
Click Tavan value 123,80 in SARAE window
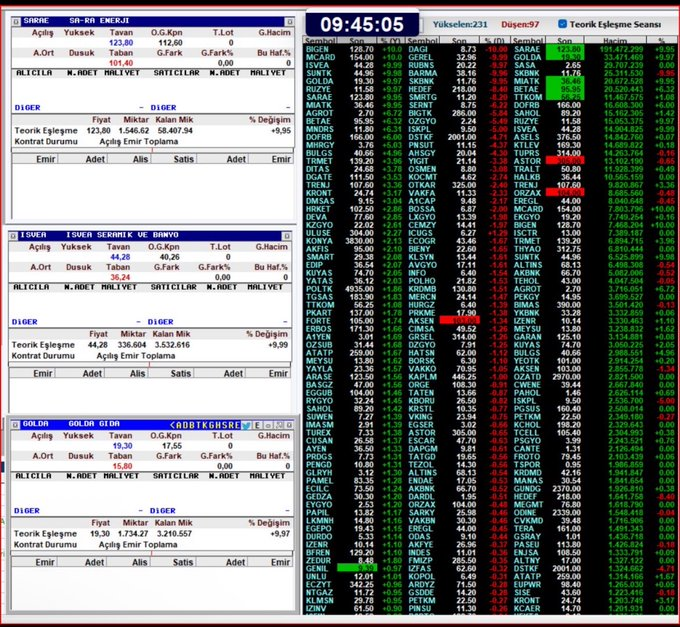tap(121, 42)
